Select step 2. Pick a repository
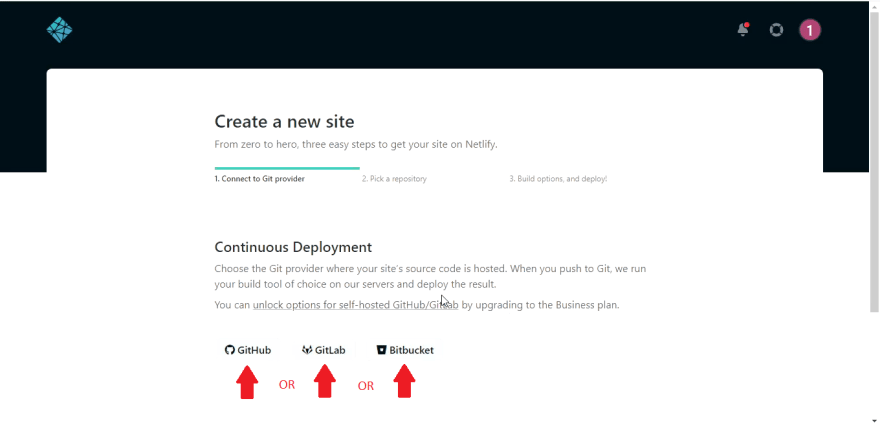This screenshot has width=880, height=423. pos(394,179)
